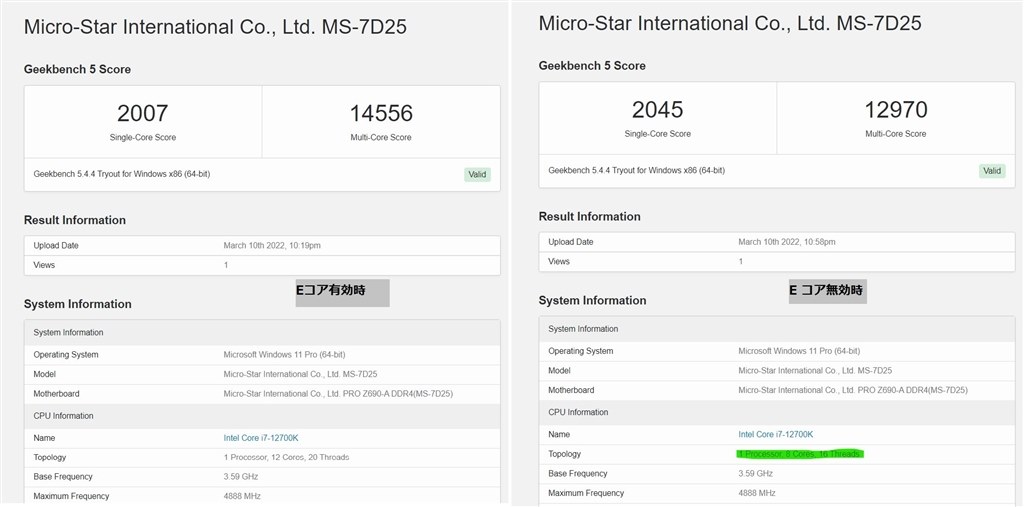The image size is (1024, 507).
Task: Click left Geekbench 5 Score heading
Action: pyautogui.click(x=77, y=69)
